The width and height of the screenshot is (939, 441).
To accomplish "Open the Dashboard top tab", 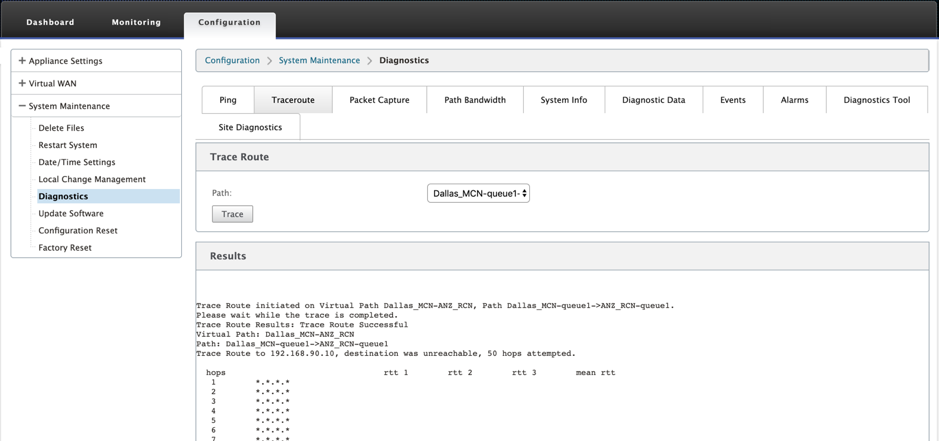I will coord(50,22).
